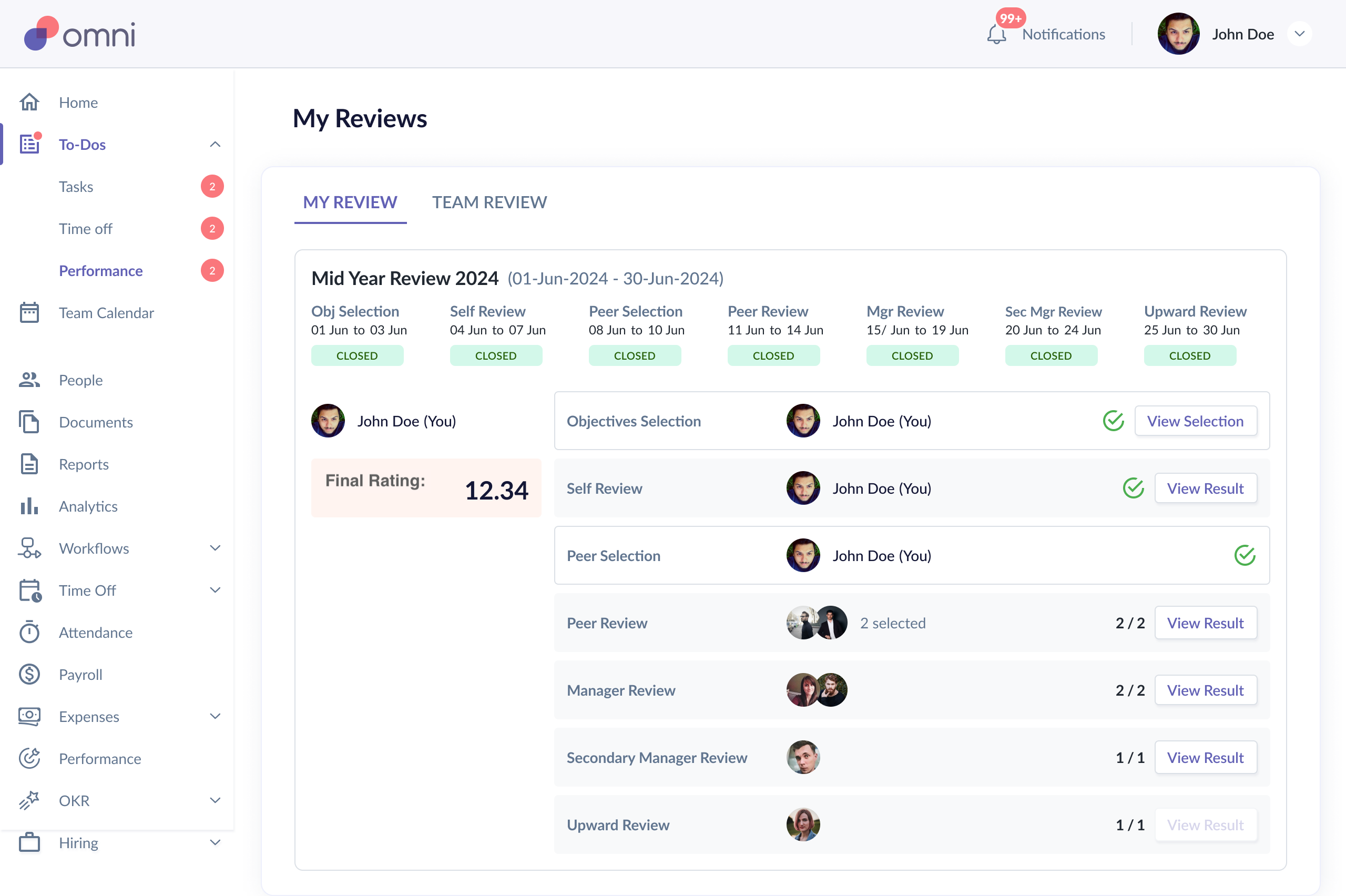View Result for Manager Review
The image size is (1346, 896).
(1205, 690)
